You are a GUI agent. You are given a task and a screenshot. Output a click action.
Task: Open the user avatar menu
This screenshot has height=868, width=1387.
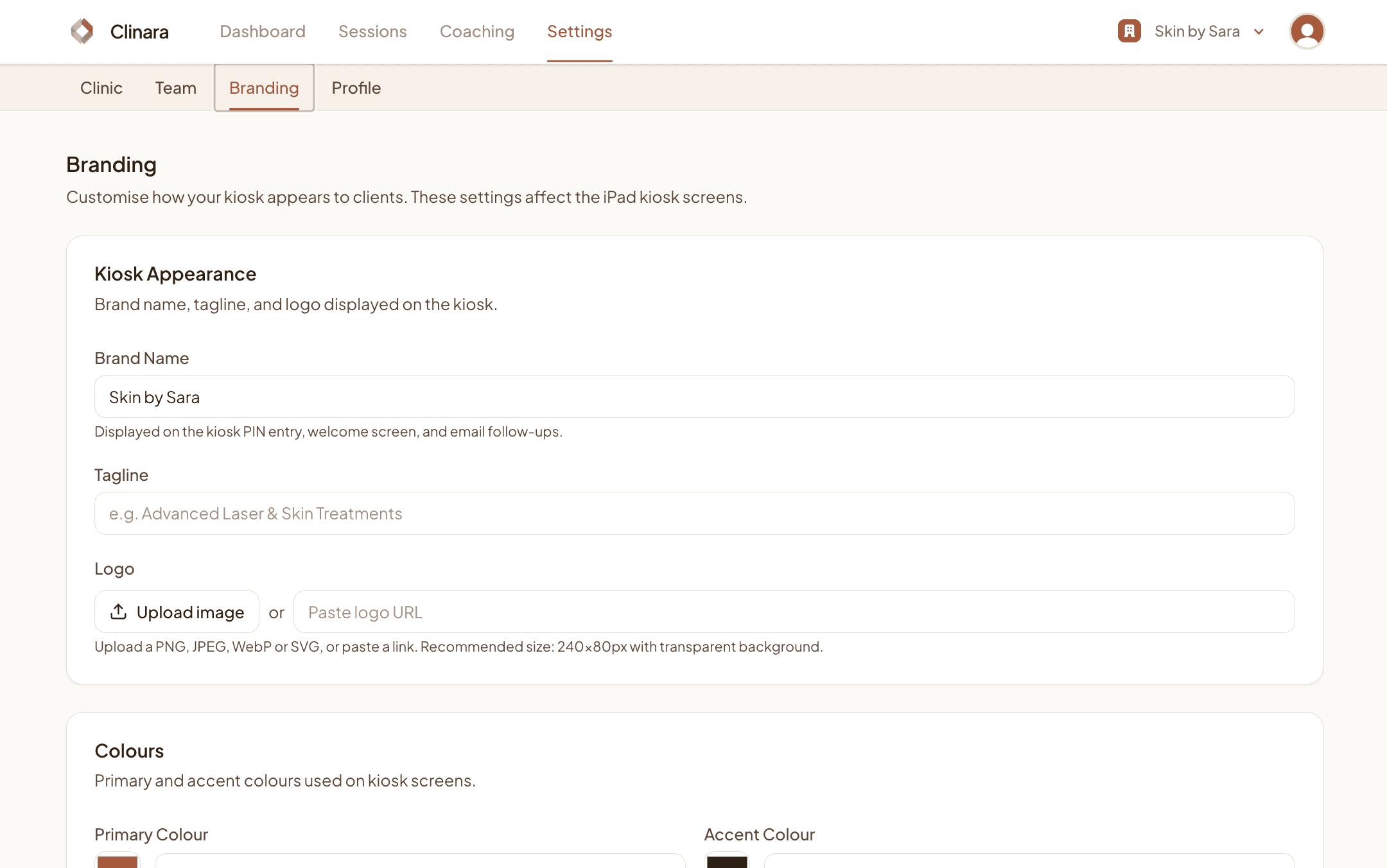[x=1307, y=31]
